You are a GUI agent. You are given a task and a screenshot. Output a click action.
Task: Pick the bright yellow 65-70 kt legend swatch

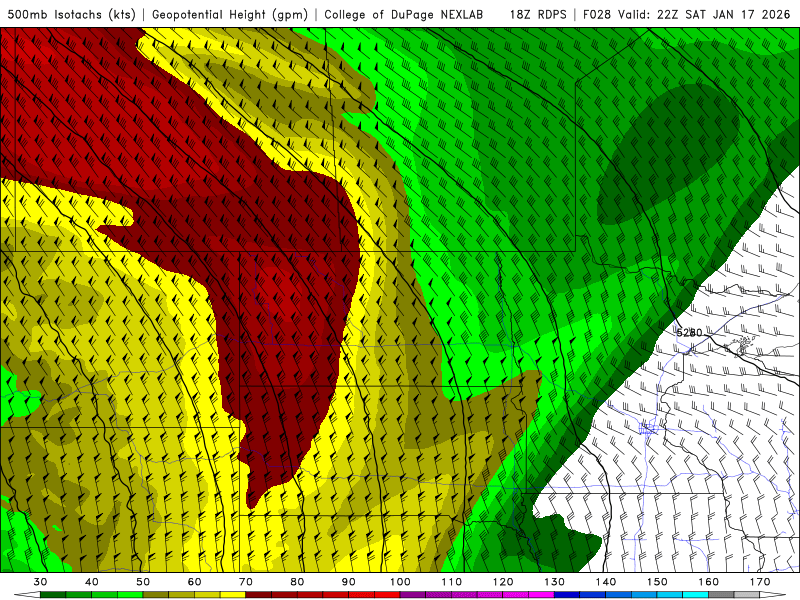pos(233,595)
